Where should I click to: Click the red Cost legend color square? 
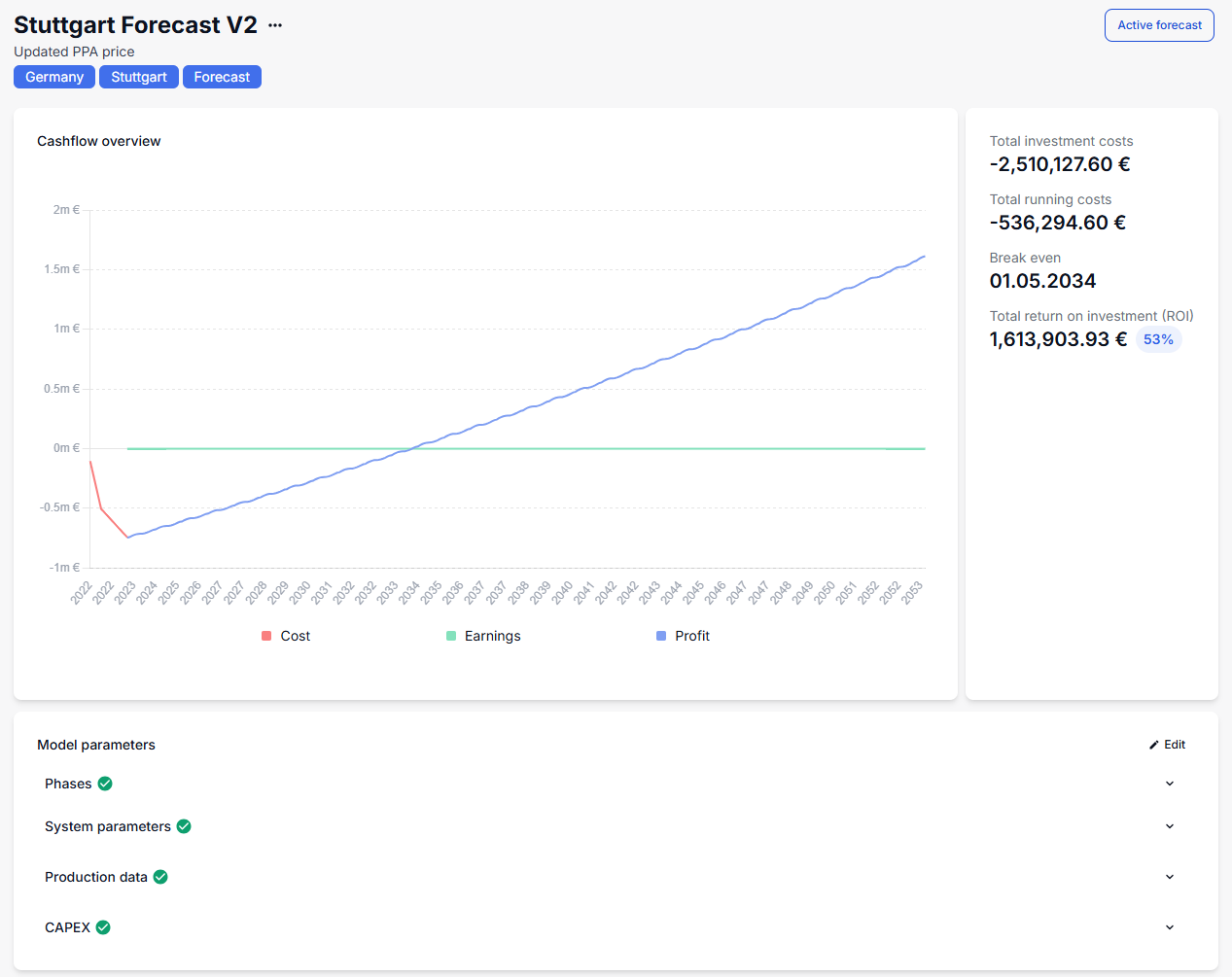[x=266, y=636]
